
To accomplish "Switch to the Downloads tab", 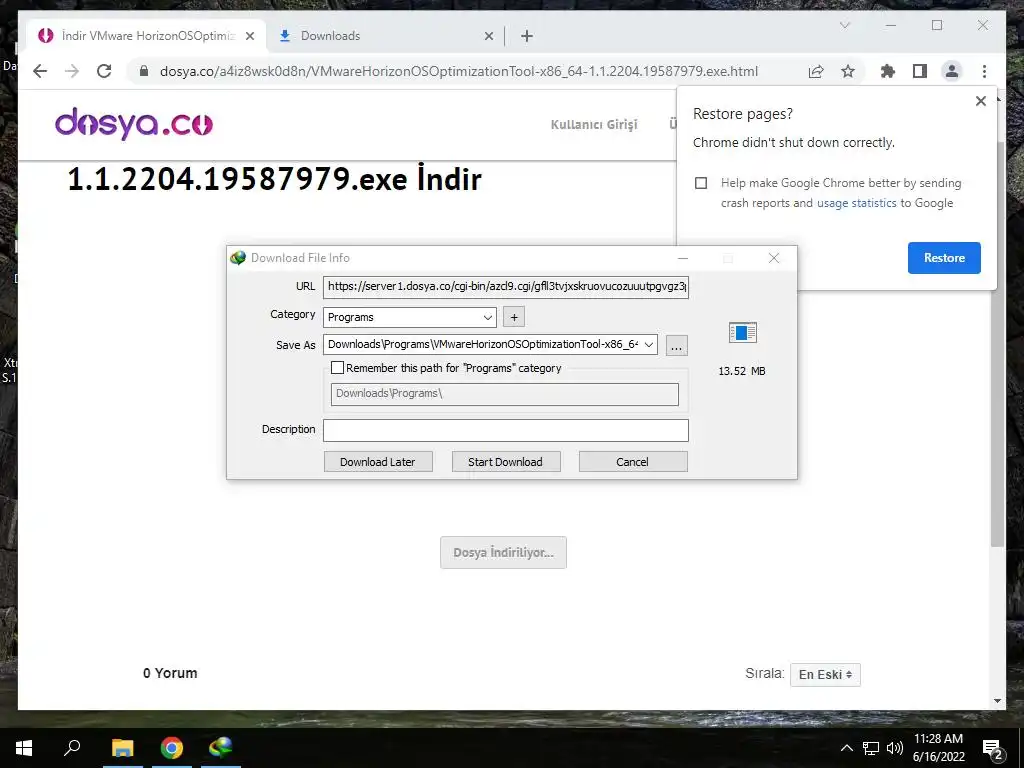I will tap(386, 36).
